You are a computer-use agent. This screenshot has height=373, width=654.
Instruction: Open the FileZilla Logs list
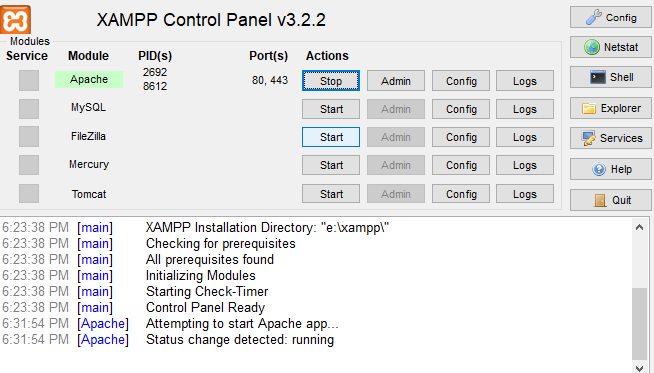click(525, 137)
